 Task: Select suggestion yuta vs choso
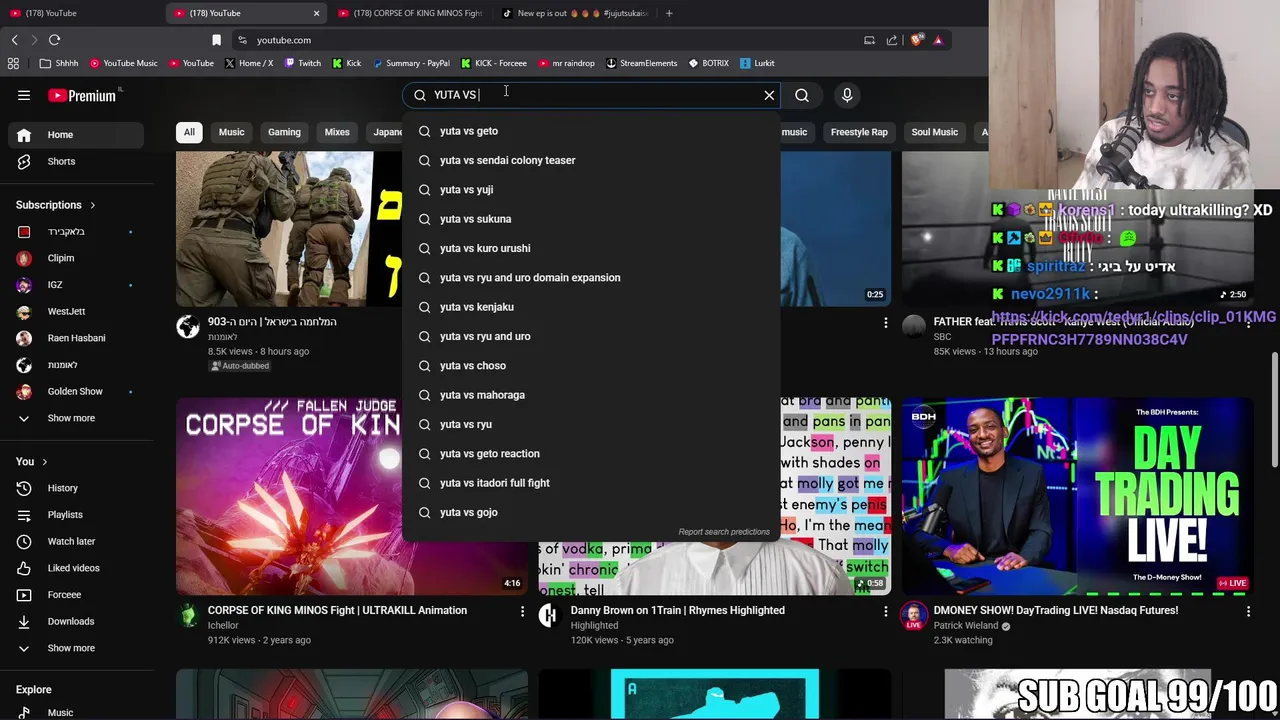[x=591, y=366]
